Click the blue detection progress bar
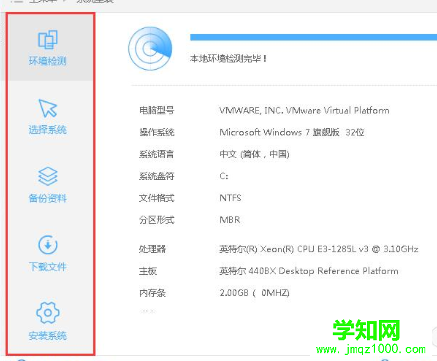 point(313,37)
